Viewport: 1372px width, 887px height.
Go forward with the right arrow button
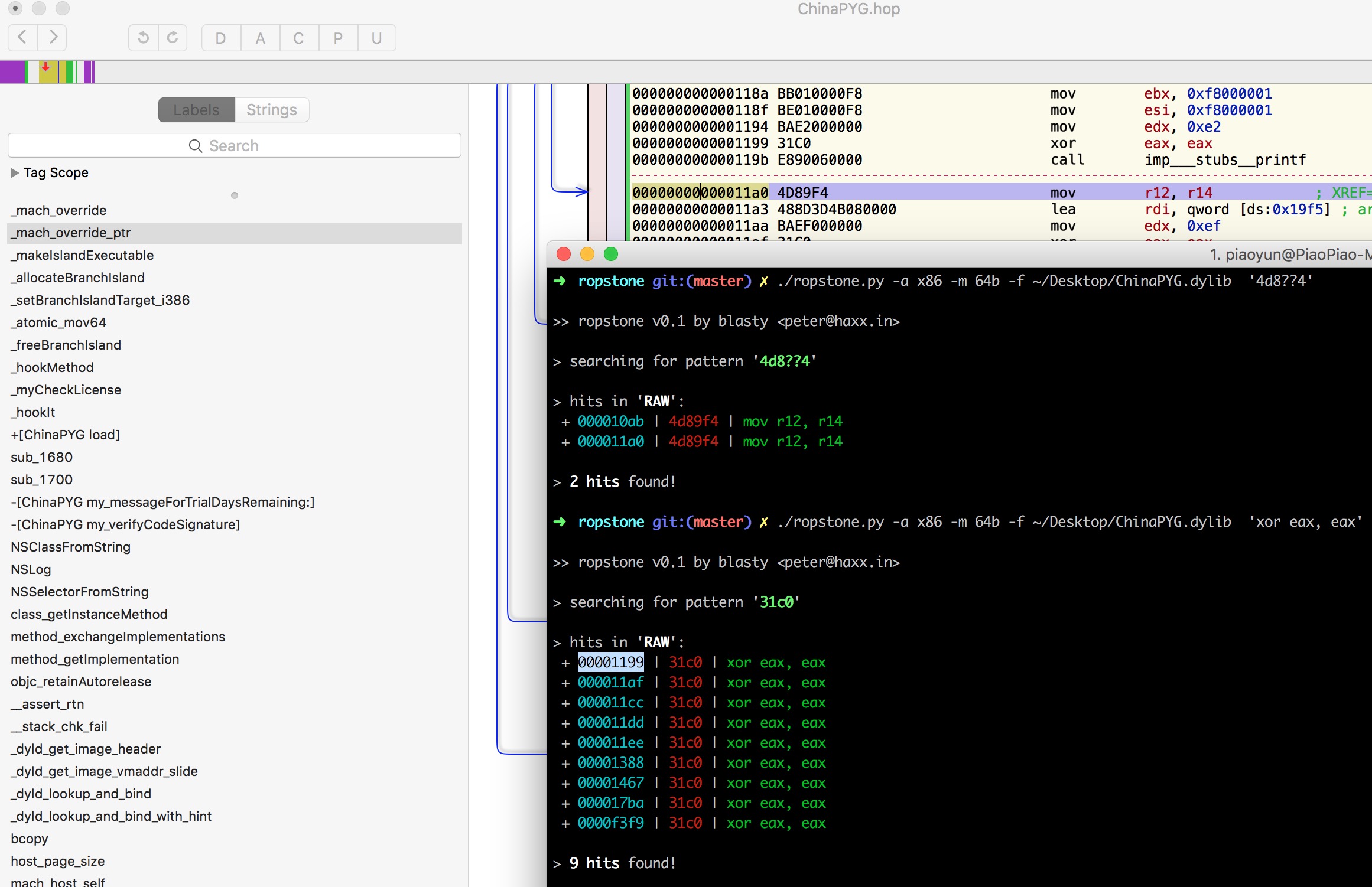(53, 38)
